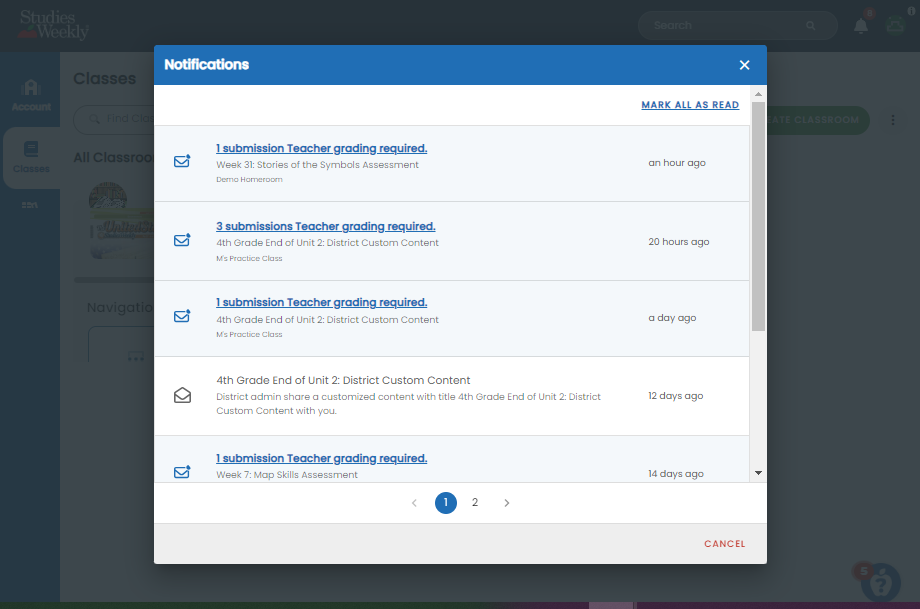Select page 1 of notifications
Screen dimensions: 920x609
click(446, 503)
